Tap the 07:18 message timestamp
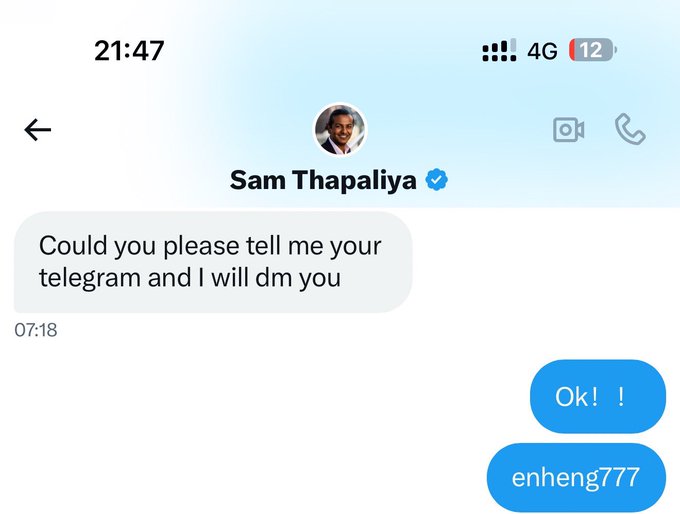This screenshot has width=680, height=514. (x=36, y=330)
